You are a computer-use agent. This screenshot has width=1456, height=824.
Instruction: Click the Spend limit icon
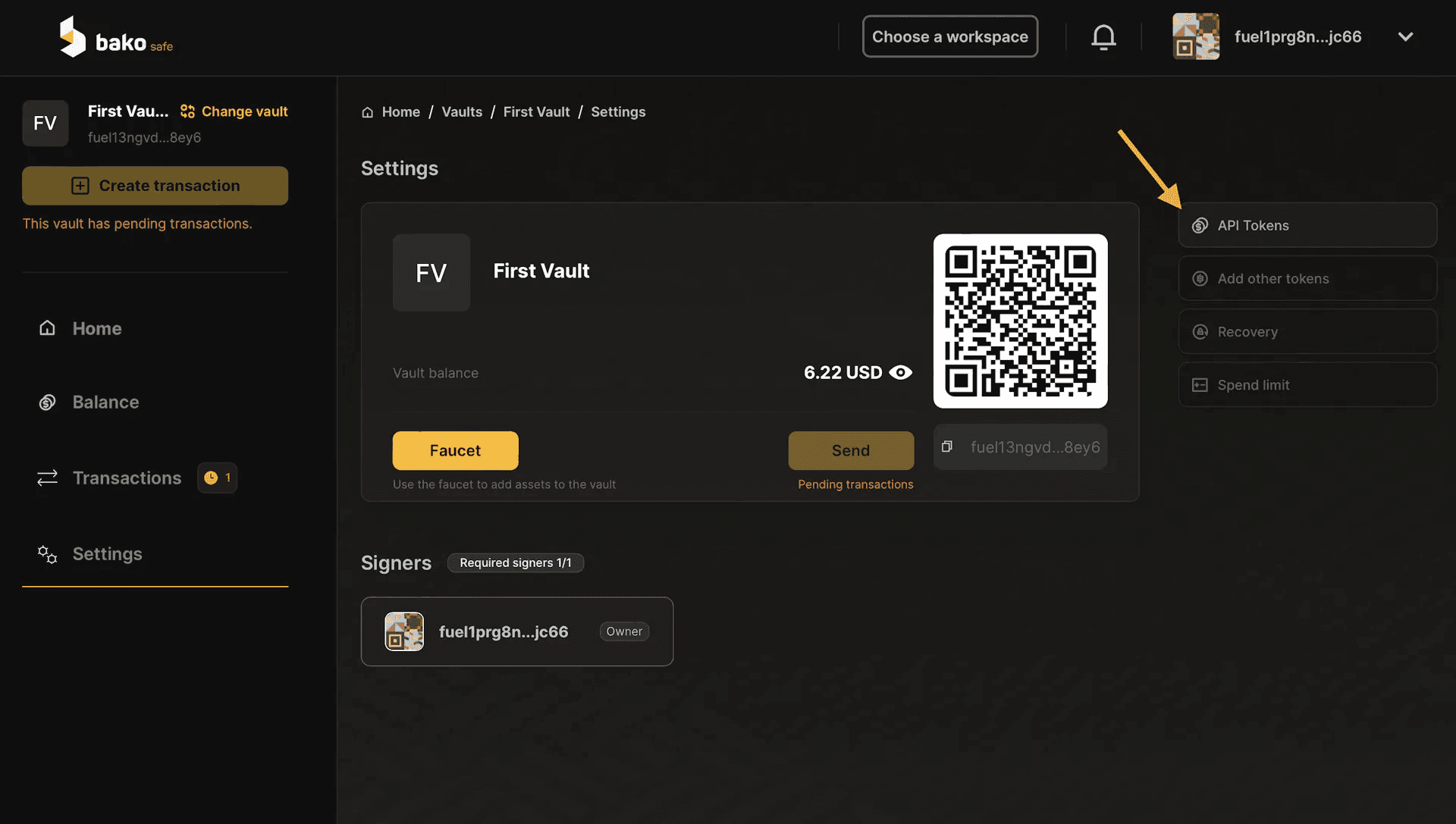pos(1199,384)
